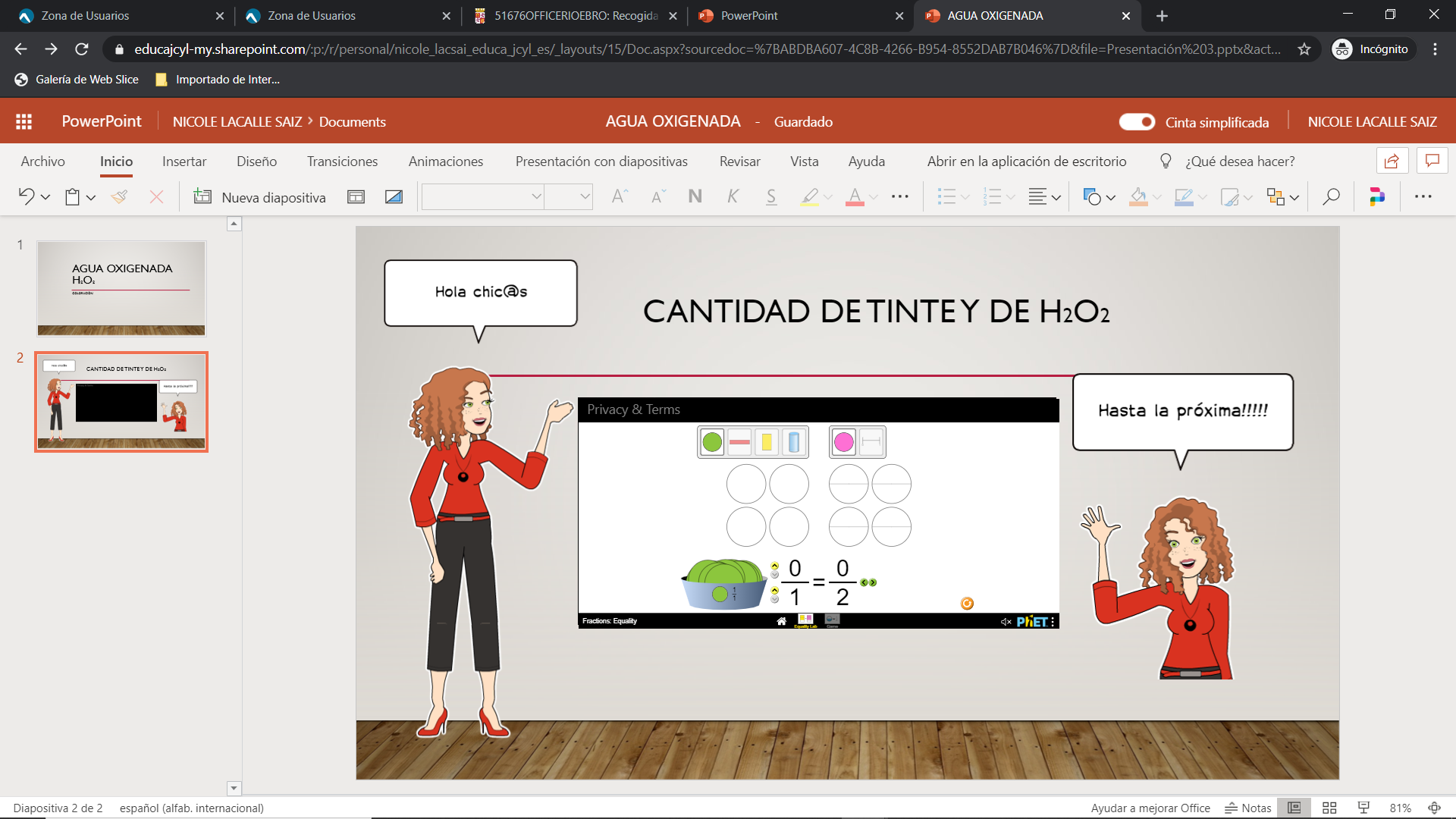Apply font color with the Color de fuente icon
1456x819 pixels.
click(855, 196)
